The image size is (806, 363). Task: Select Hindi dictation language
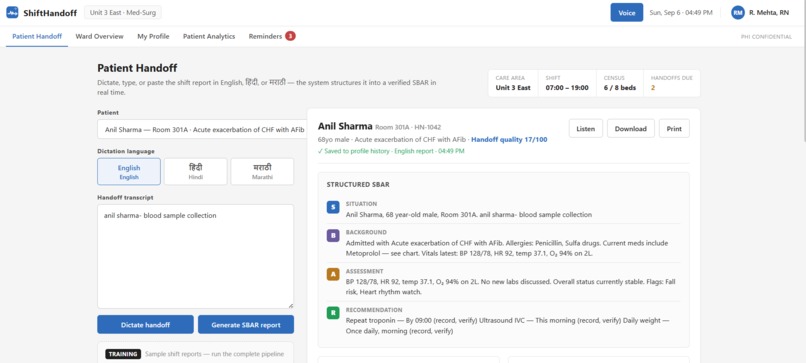pyautogui.click(x=195, y=172)
